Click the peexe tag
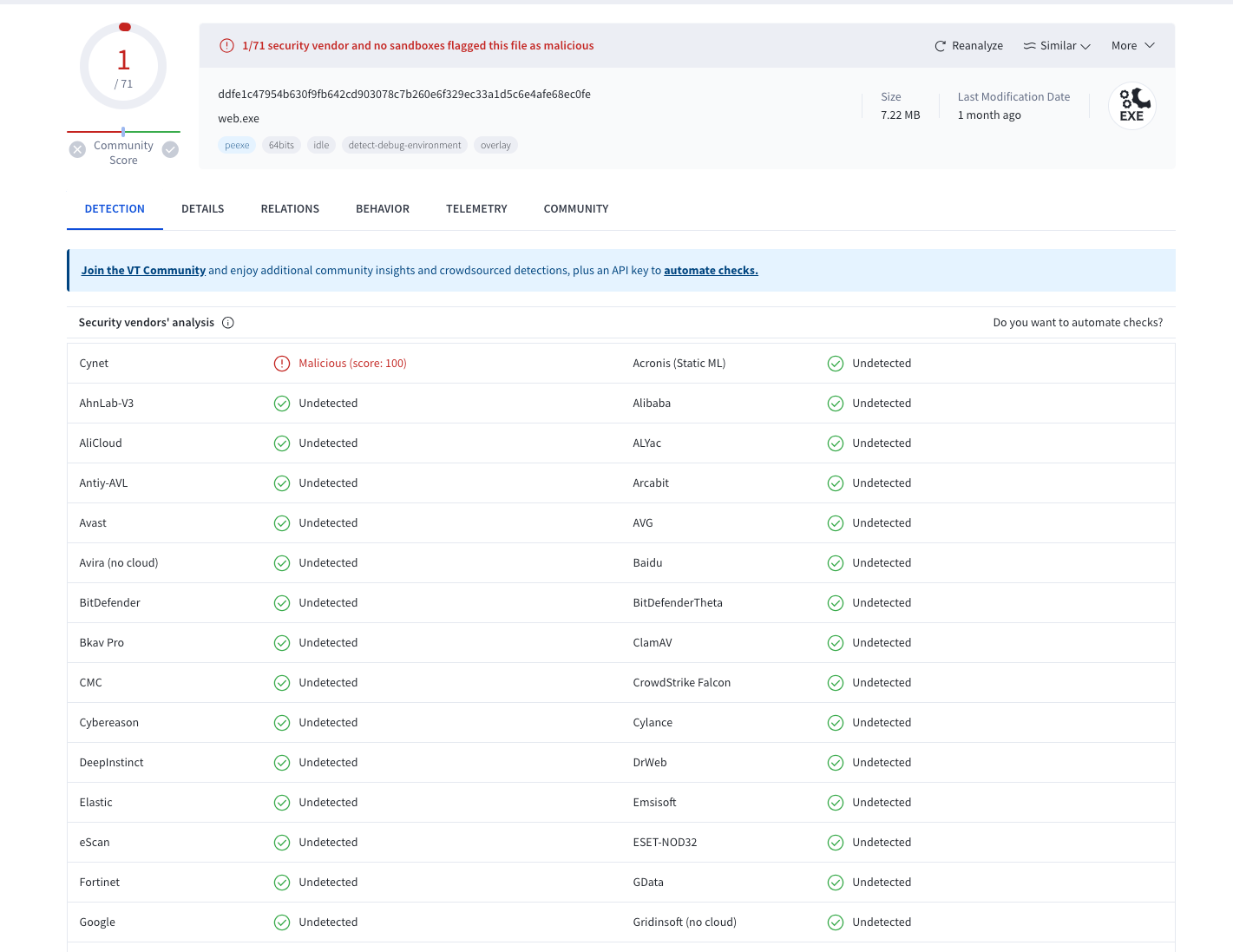The image size is (1233, 952). pos(237,145)
